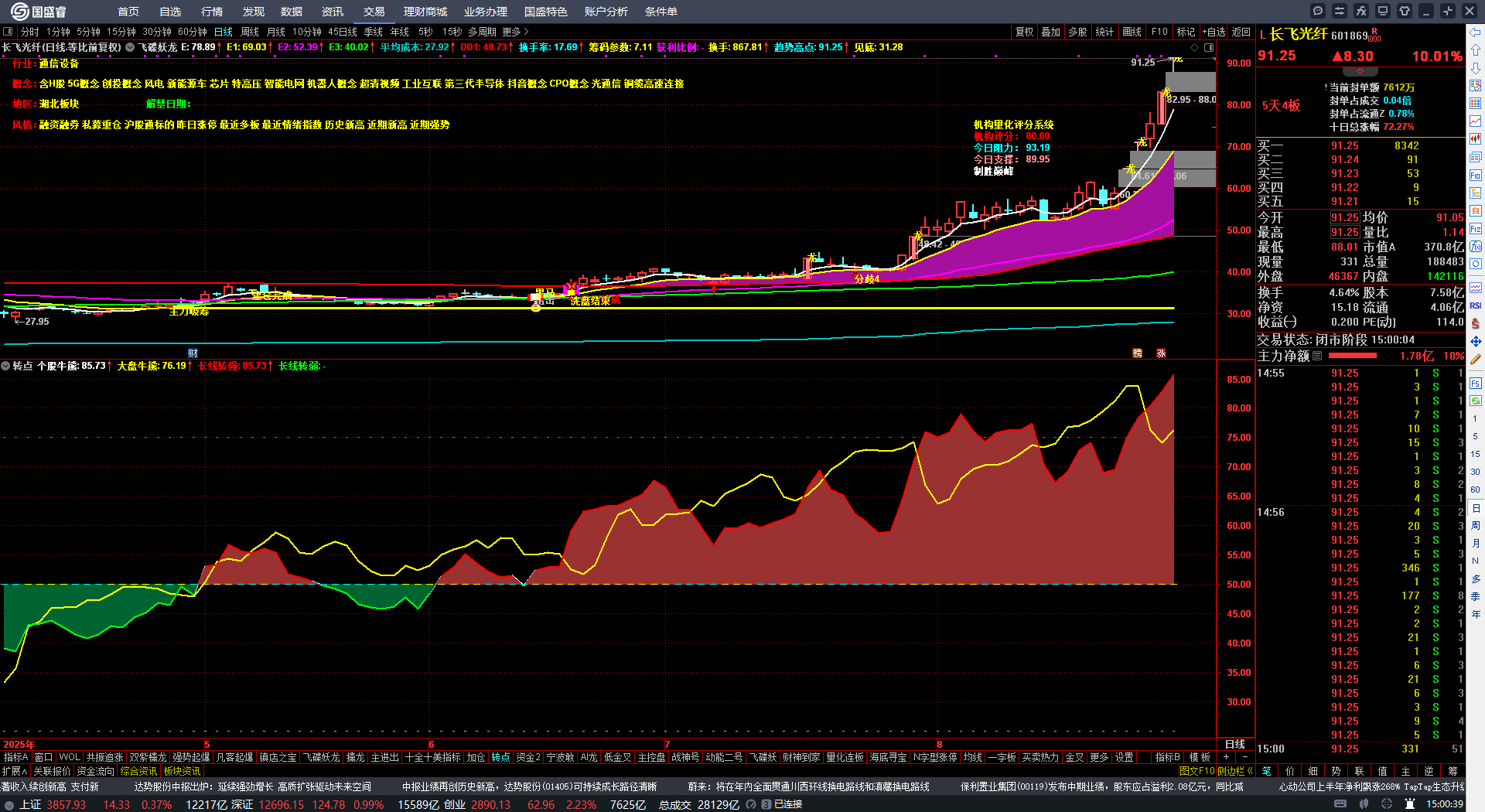The image size is (1485, 812).
Task: Click the crosshair target icon in status bar
Action: (x=1387, y=804)
